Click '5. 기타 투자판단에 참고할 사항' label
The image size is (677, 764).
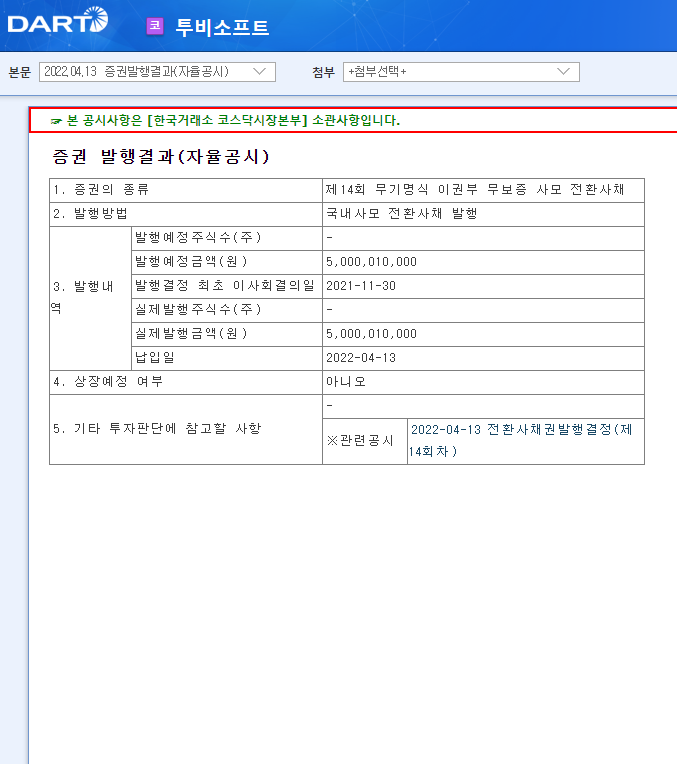coord(157,428)
